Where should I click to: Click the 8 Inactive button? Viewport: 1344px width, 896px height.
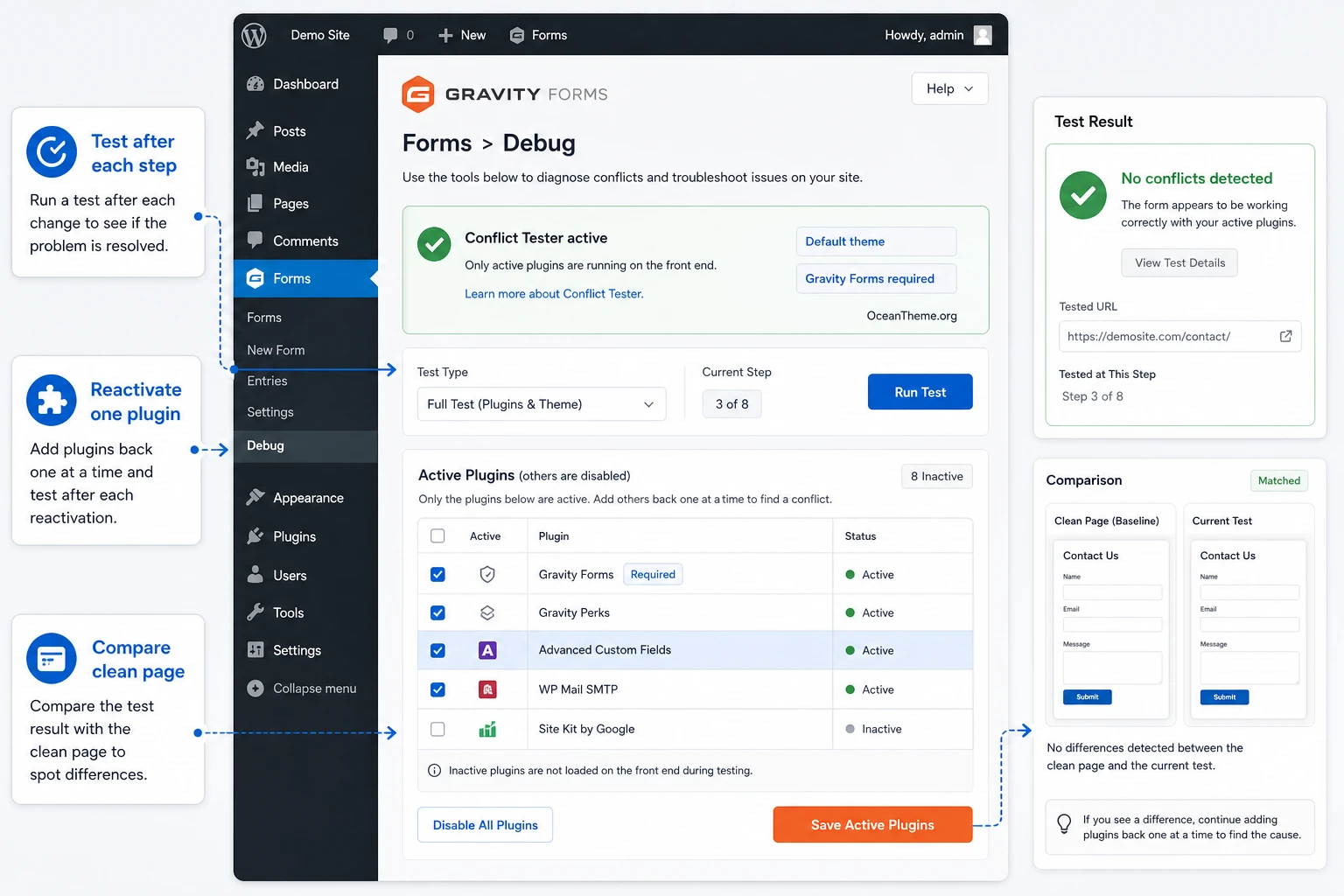pos(936,476)
